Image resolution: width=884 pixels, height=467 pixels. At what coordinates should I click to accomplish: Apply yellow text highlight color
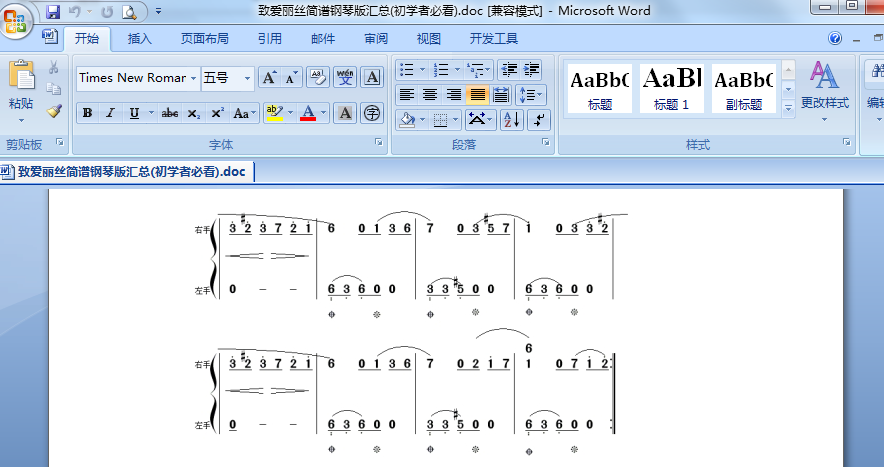(275, 113)
